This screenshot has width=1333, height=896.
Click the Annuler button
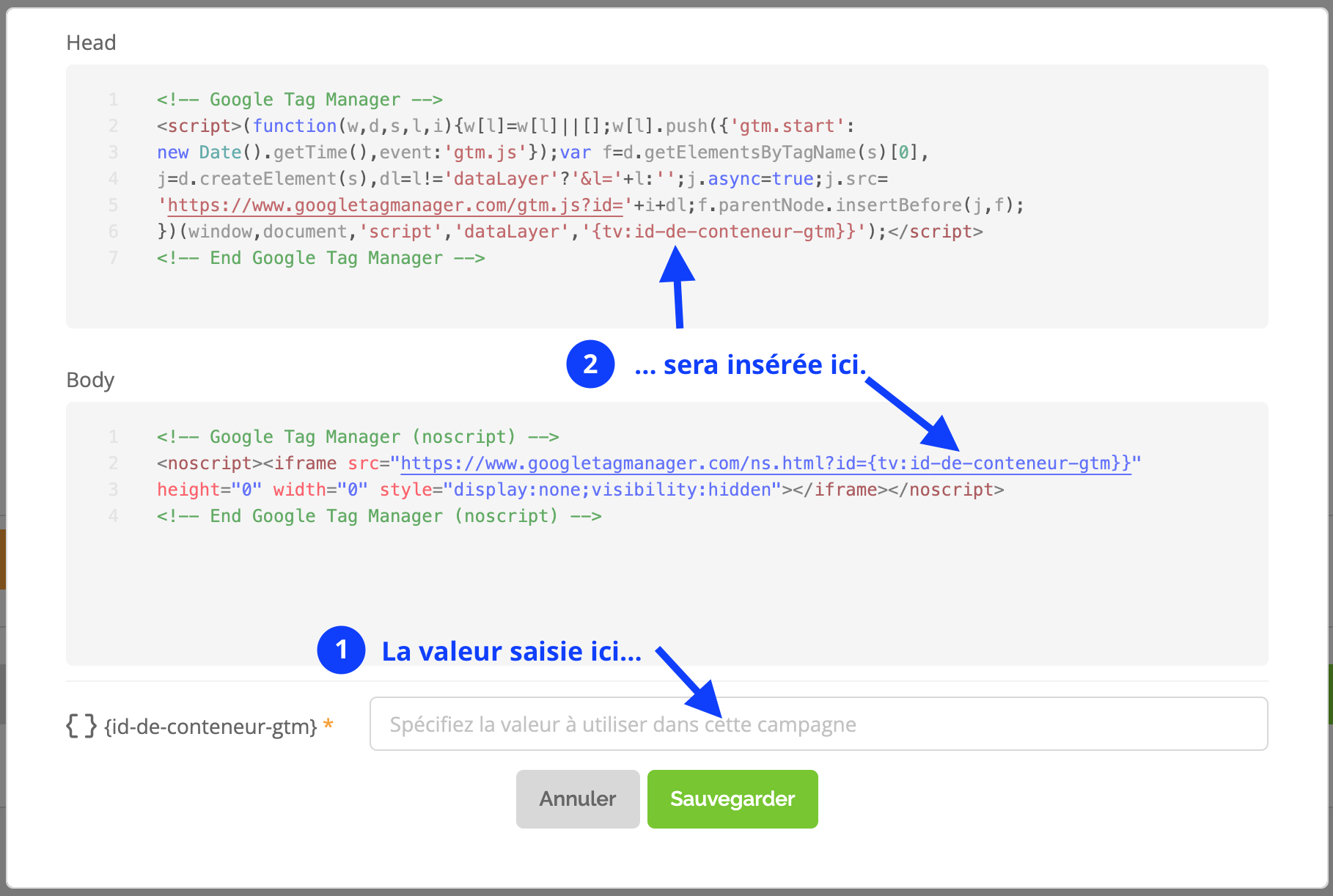(x=578, y=798)
